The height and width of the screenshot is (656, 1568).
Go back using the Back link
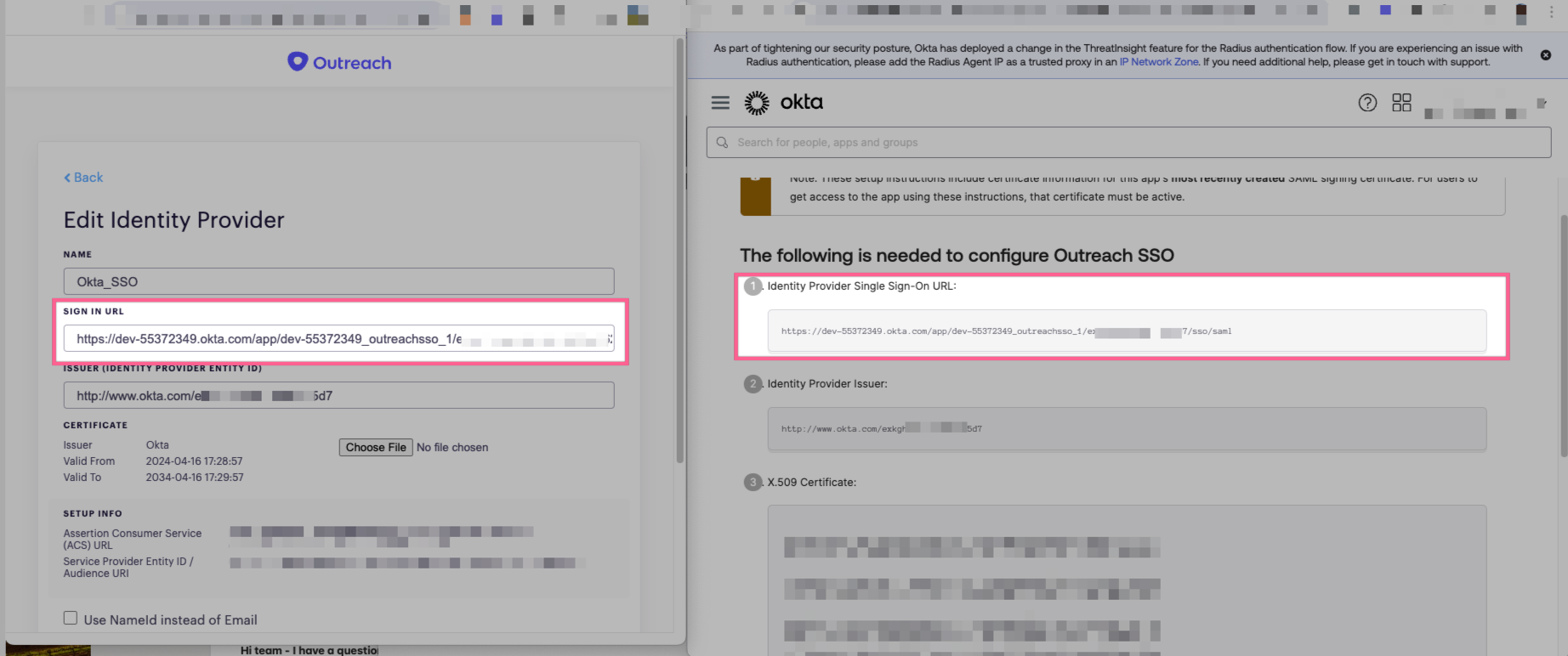pyautogui.click(x=83, y=178)
